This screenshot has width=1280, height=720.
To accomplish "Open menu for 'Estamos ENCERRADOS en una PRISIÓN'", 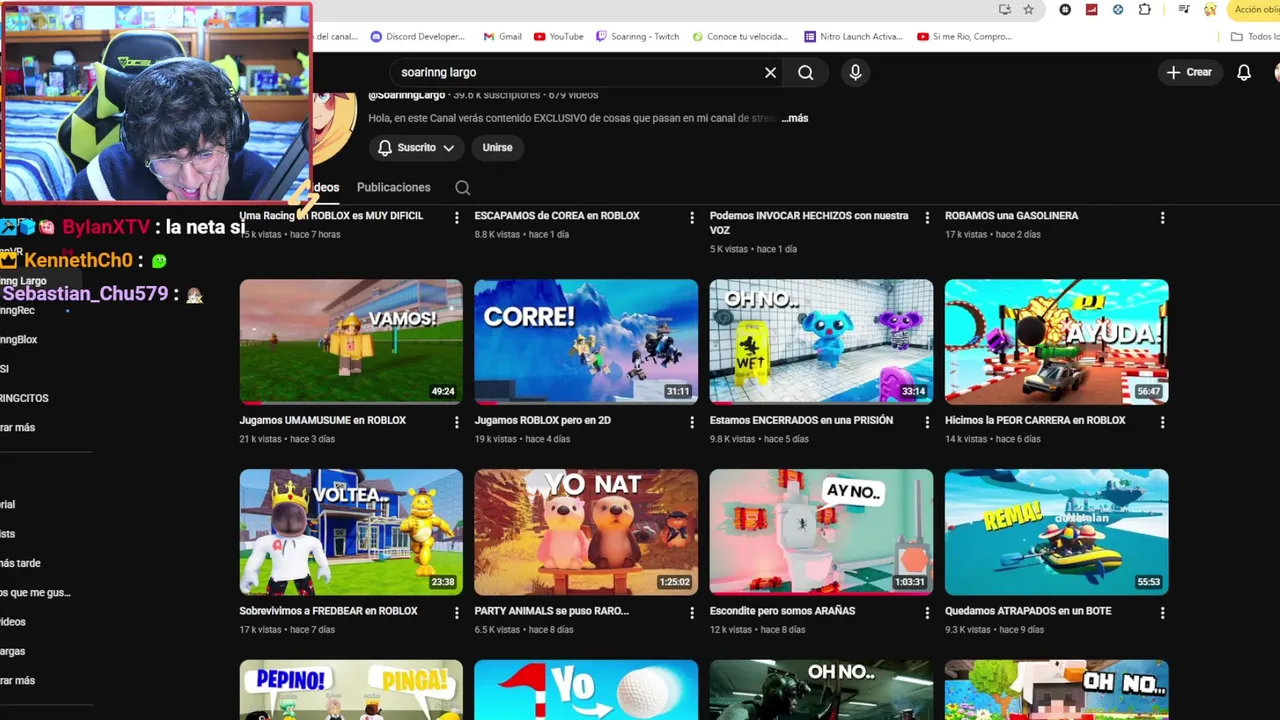I will click(x=927, y=422).
